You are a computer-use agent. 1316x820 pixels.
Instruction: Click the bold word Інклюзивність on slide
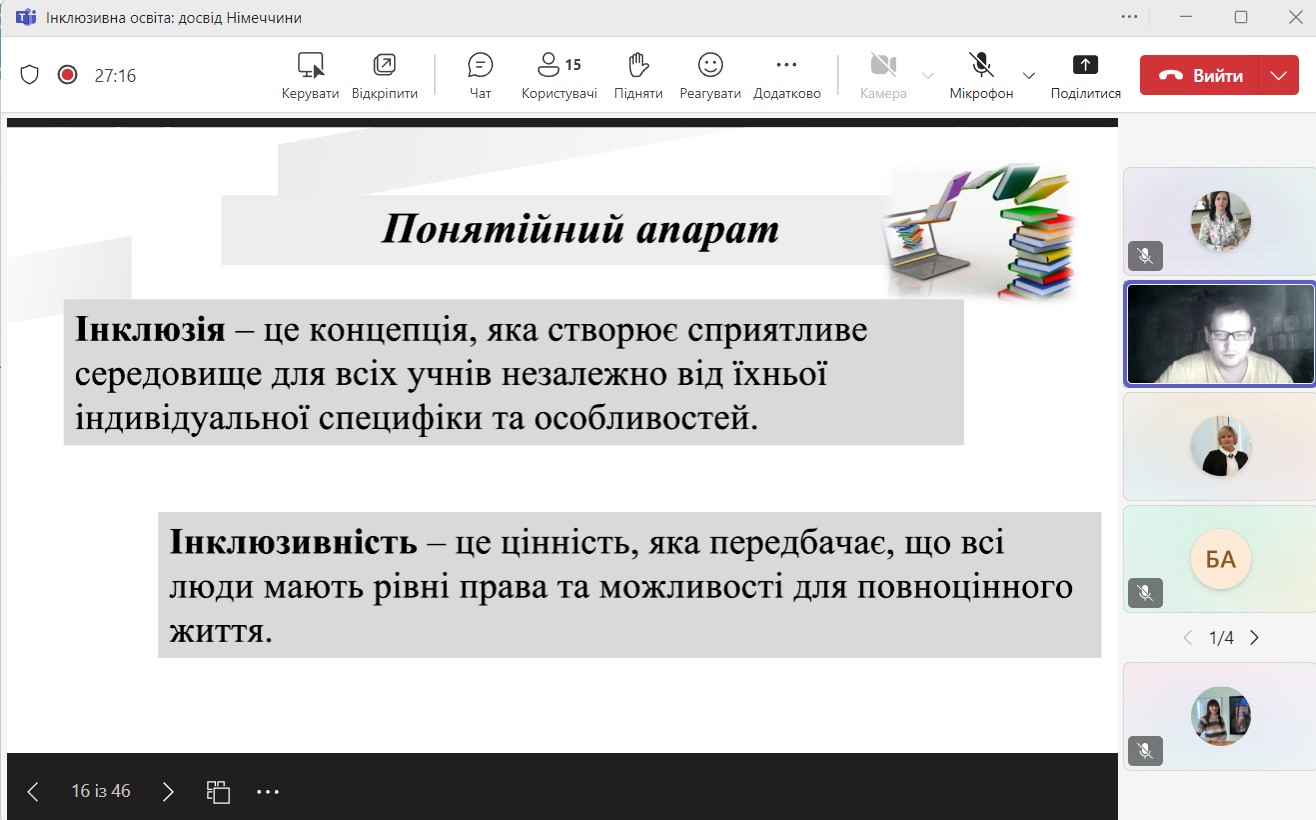(x=294, y=543)
